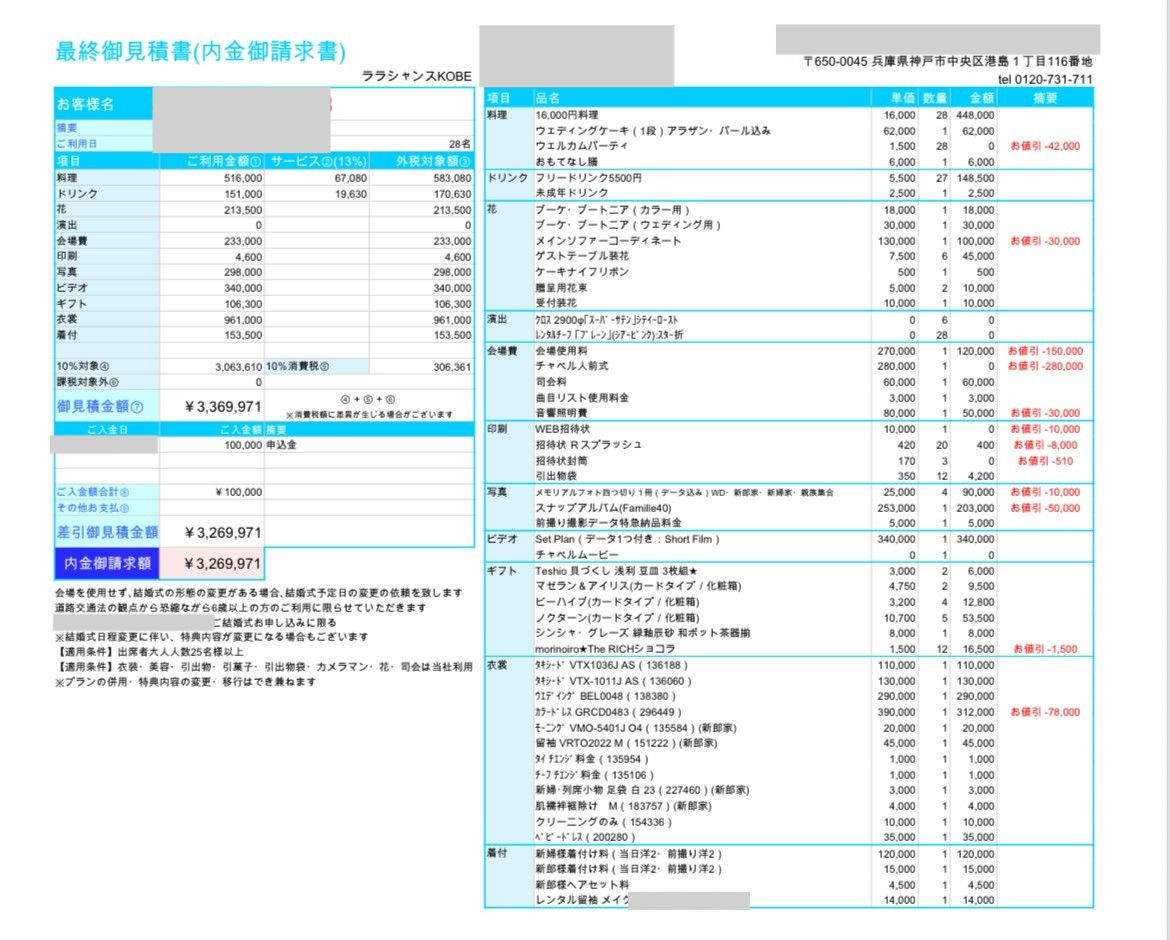Select the guest count 28名
The width and height of the screenshot is (1170, 940).
[460, 143]
